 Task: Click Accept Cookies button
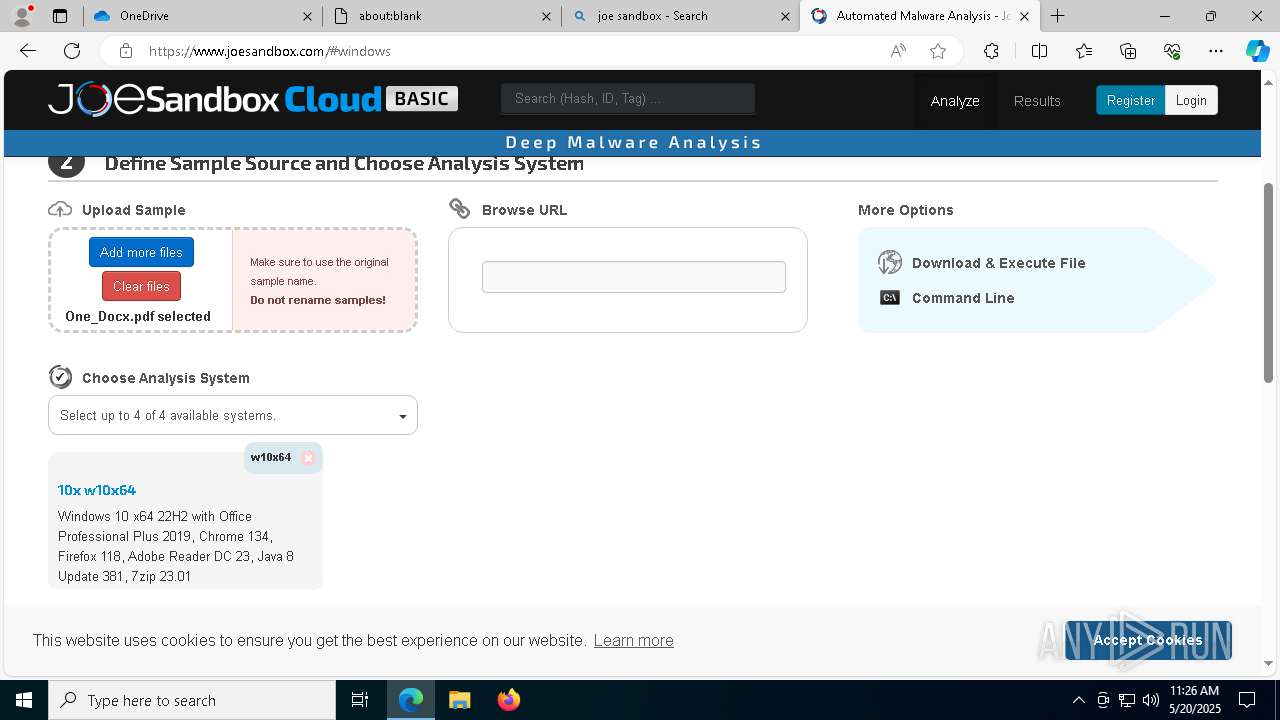(1148, 640)
